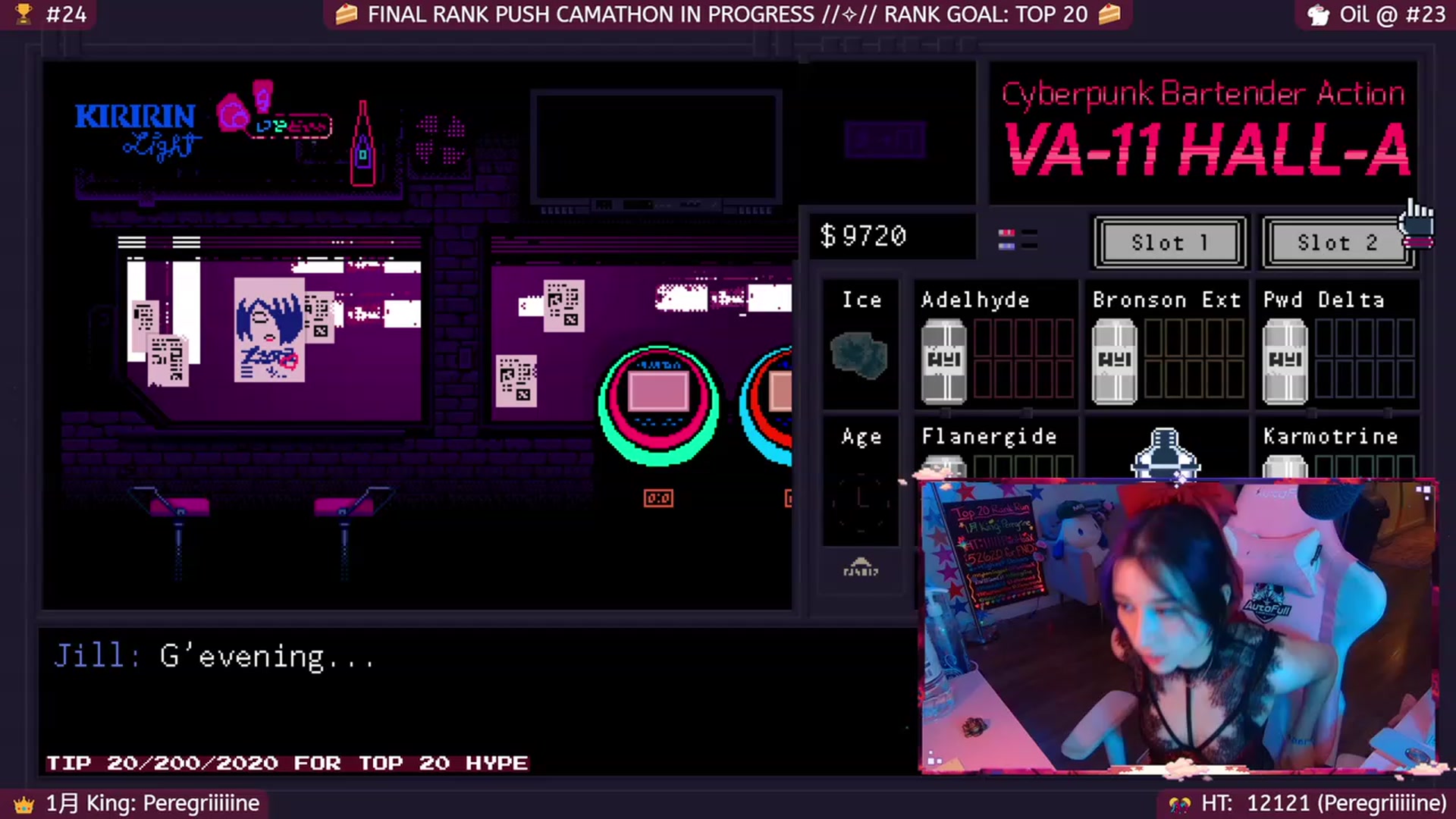Image resolution: width=1456 pixels, height=819 pixels.
Task: Click the Ice cube icon
Action: coord(859,355)
